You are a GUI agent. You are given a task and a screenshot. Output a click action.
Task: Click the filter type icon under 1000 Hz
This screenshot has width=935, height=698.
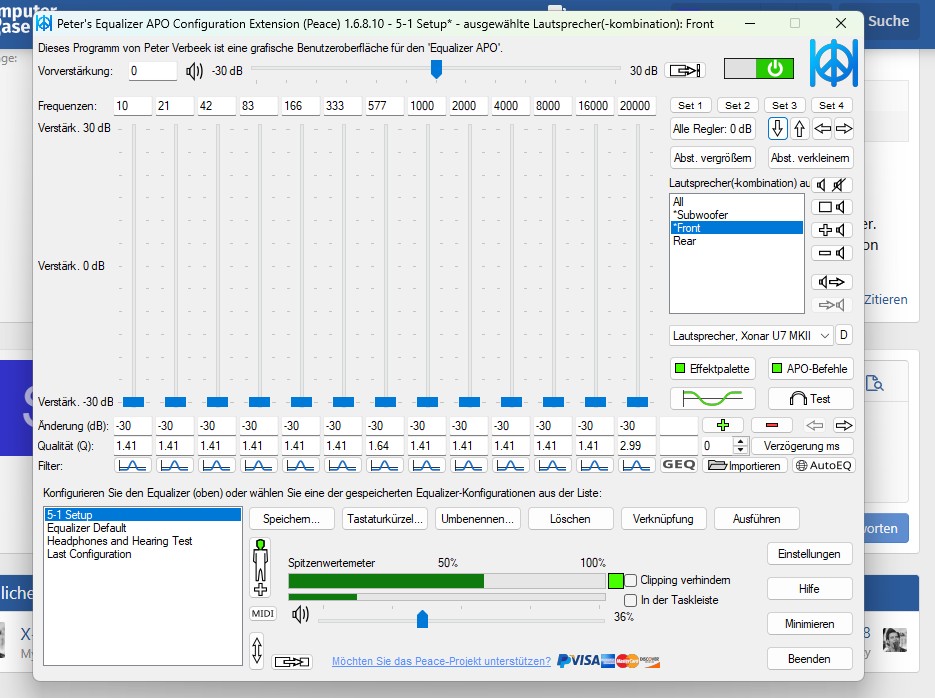tap(426, 466)
